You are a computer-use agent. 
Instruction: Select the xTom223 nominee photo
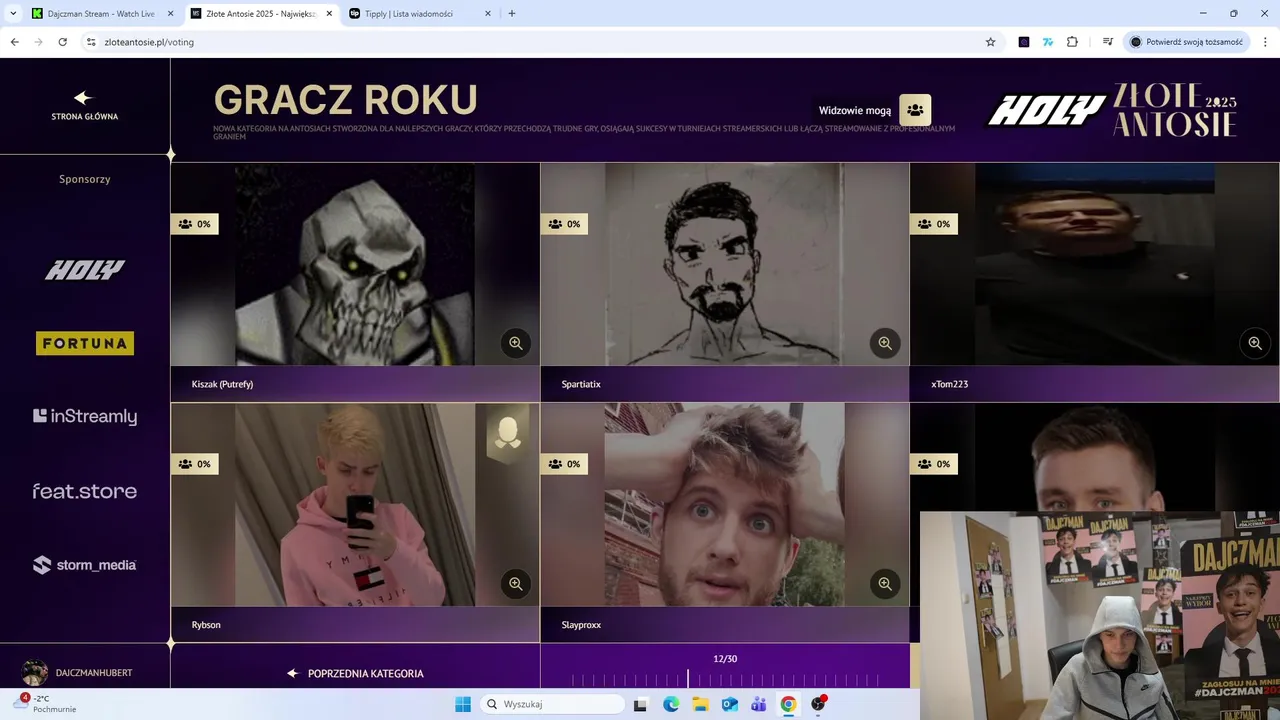coord(1095,265)
